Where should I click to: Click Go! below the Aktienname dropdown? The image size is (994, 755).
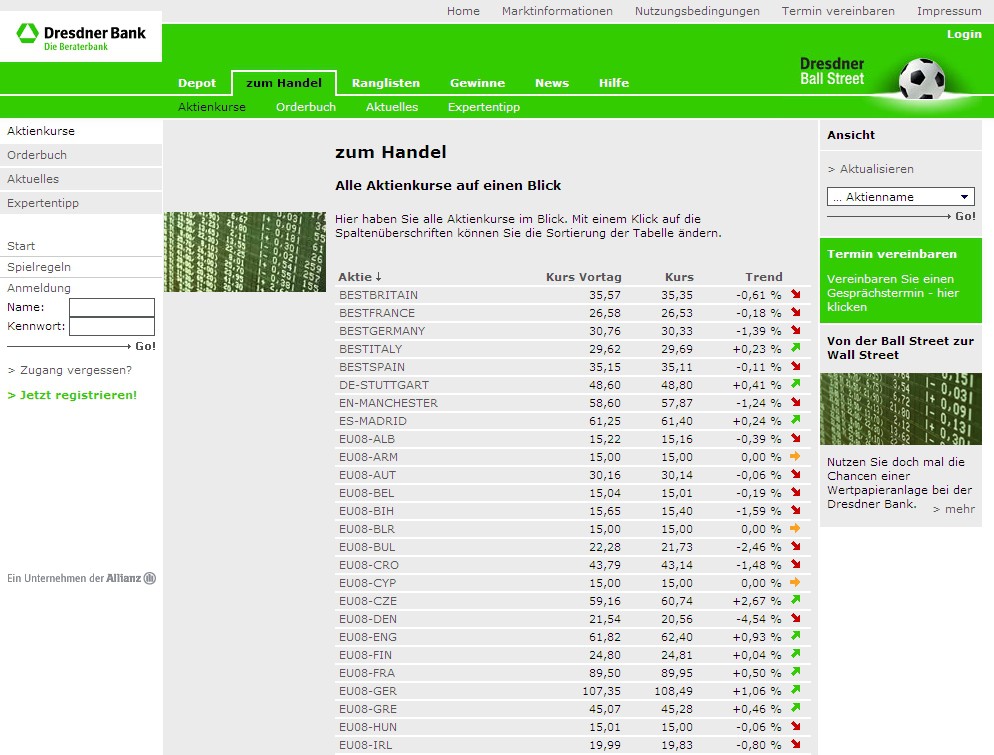click(965, 216)
